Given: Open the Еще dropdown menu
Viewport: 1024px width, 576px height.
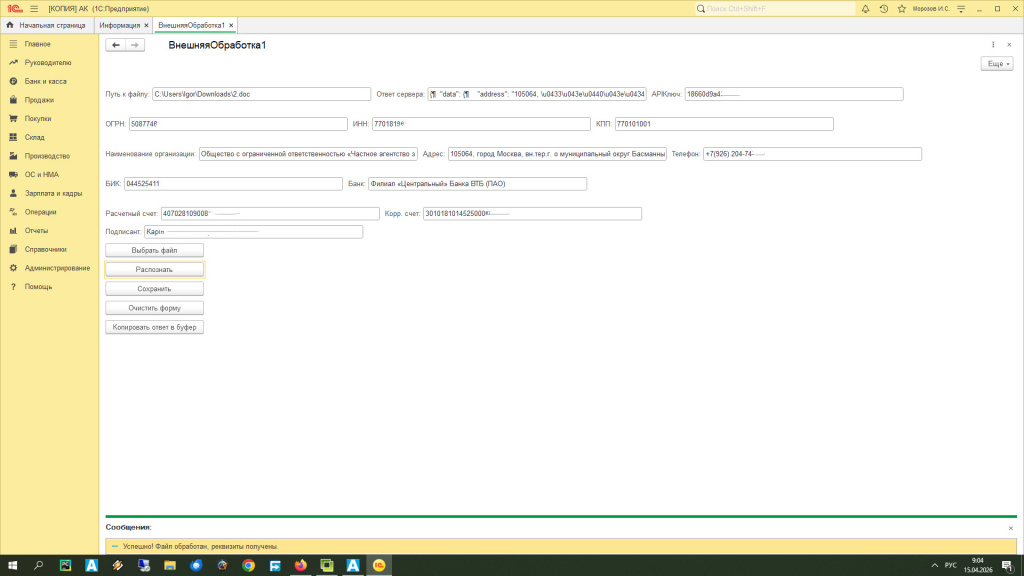Looking at the screenshot, I should 997,63.
